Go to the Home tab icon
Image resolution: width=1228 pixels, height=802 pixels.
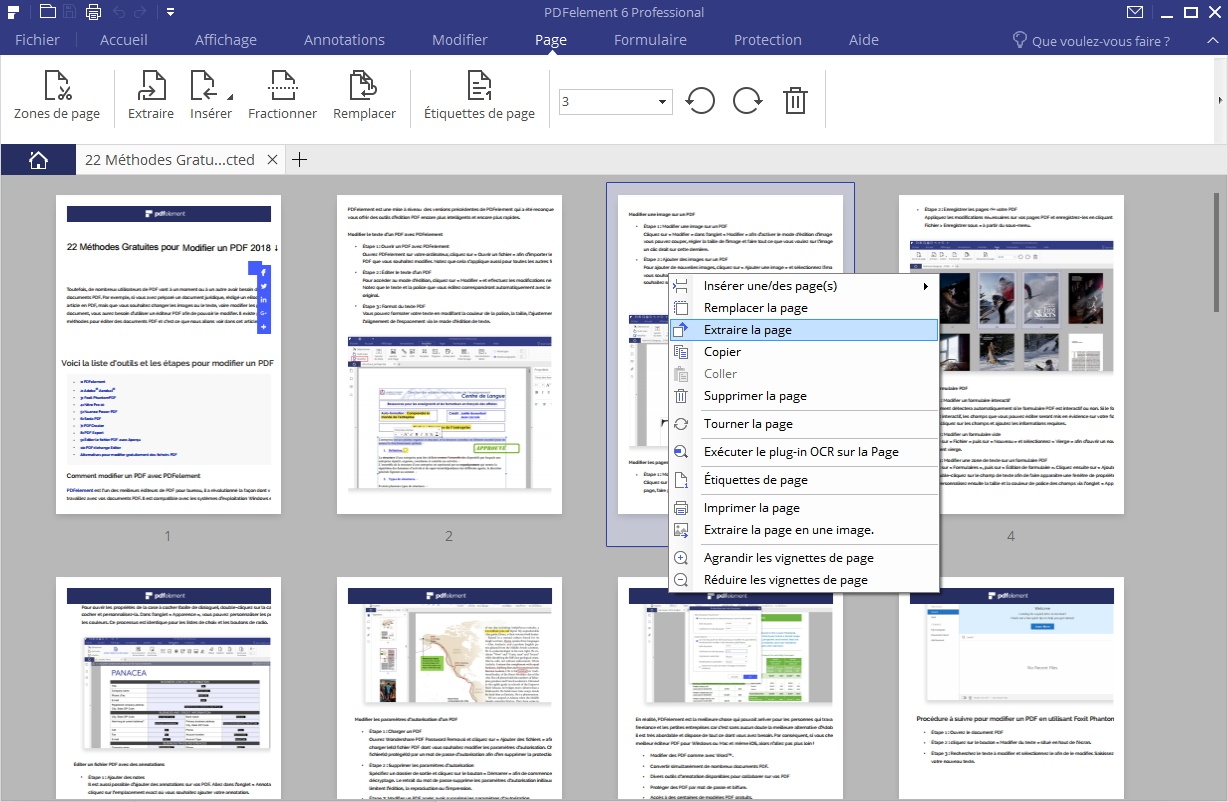38,160
